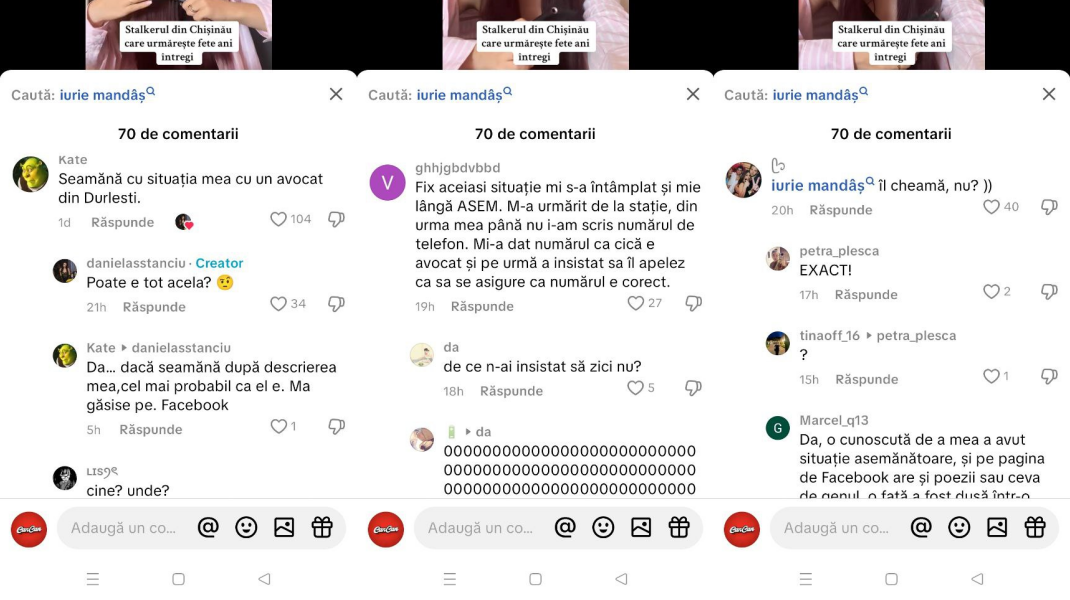Reply to ghhjgbdvbbd's comment via Răspunde
Viewport: 1070px width, 600px height.
(482, 306)
